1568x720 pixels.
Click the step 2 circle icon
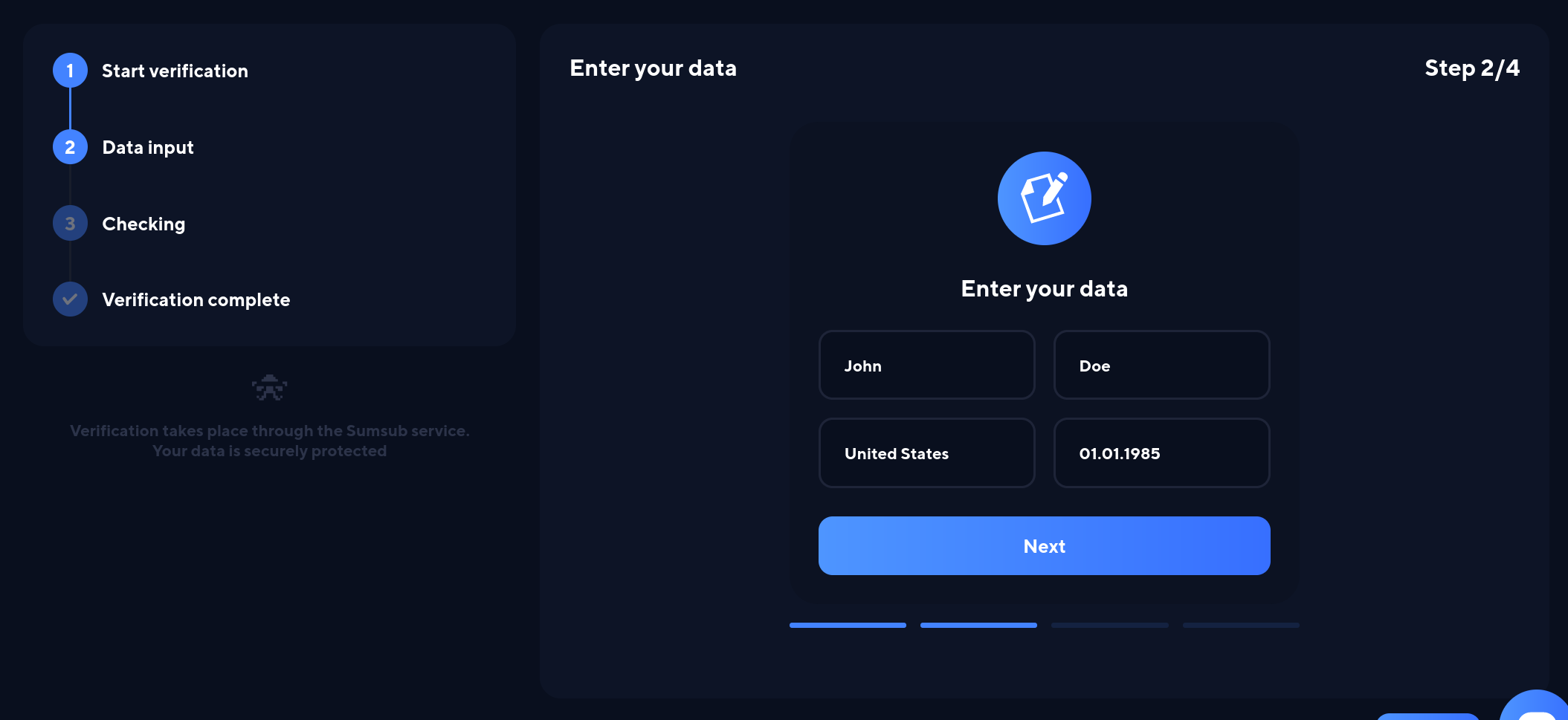pyautogui.click(x=70, y=147)
